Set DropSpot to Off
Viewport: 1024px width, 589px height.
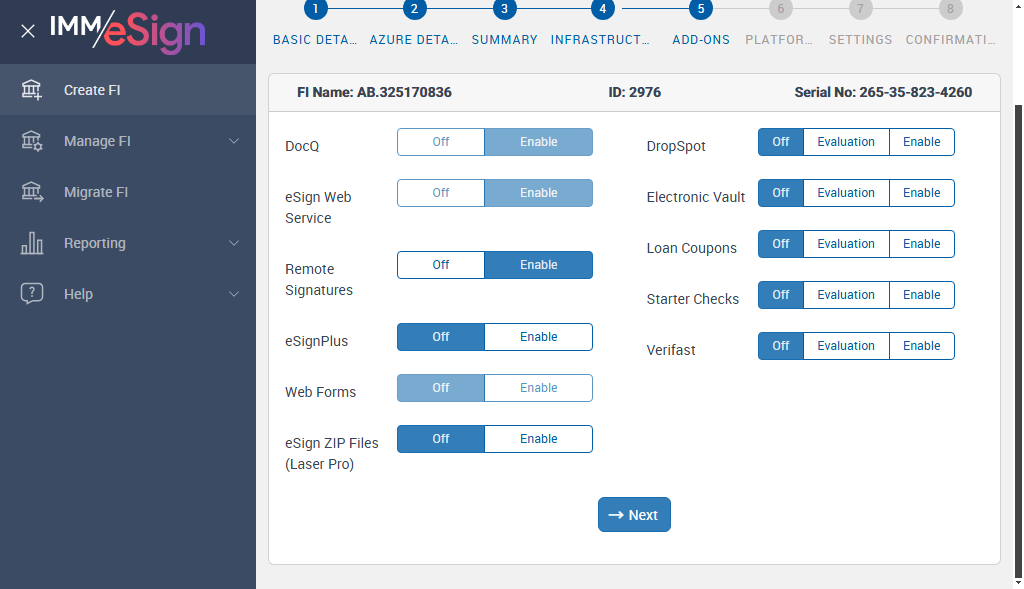coord(780,142)
